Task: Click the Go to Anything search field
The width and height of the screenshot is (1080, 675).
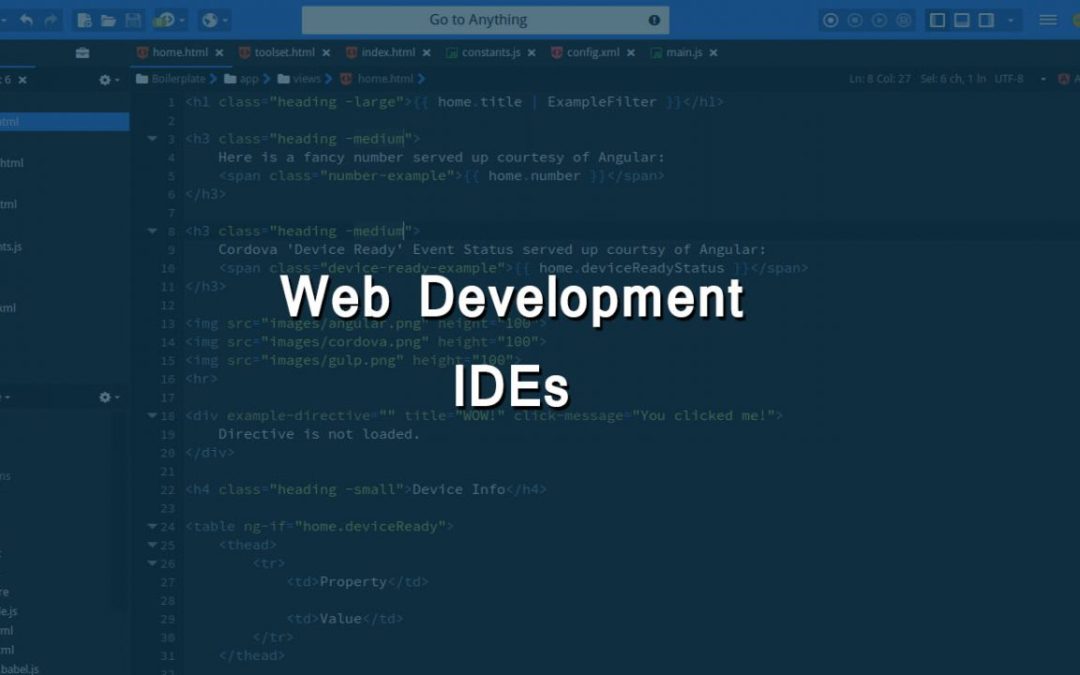Action: pos(485,19)
